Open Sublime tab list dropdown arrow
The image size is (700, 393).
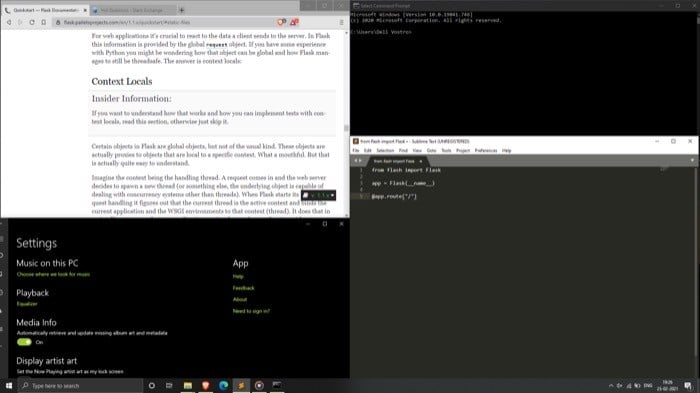point(692,160)
